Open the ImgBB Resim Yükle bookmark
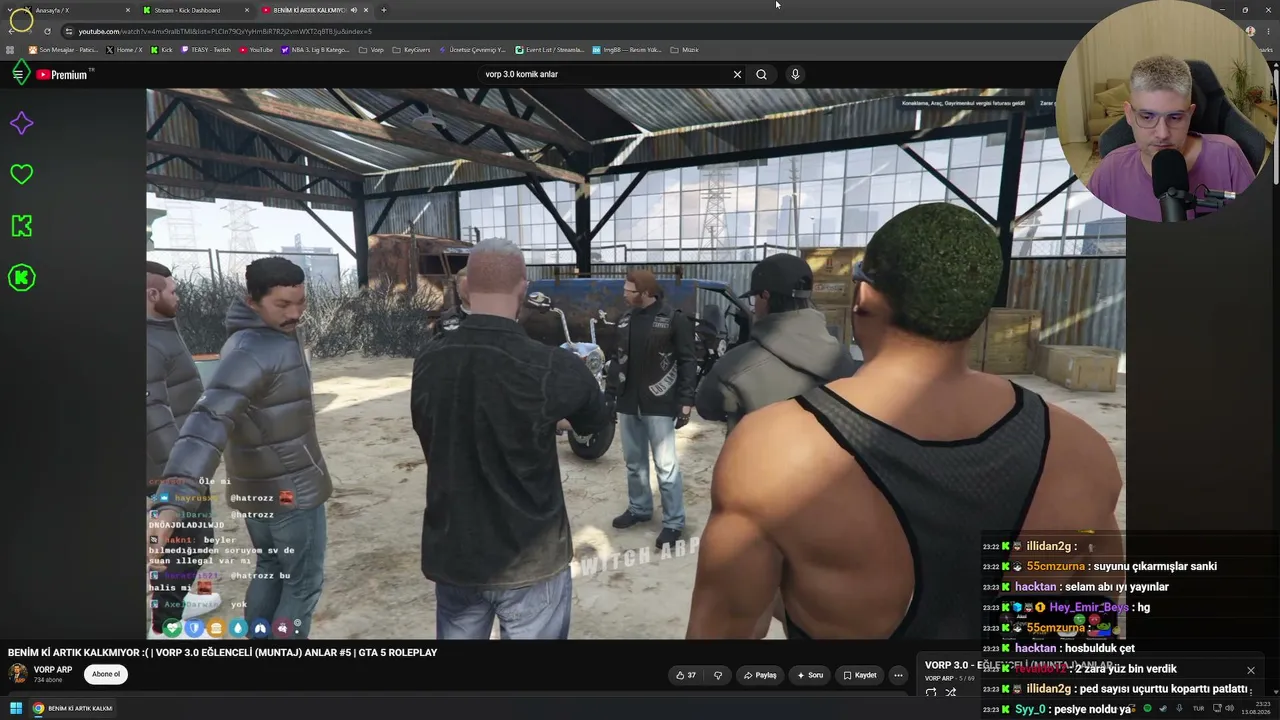 (627, 50)
